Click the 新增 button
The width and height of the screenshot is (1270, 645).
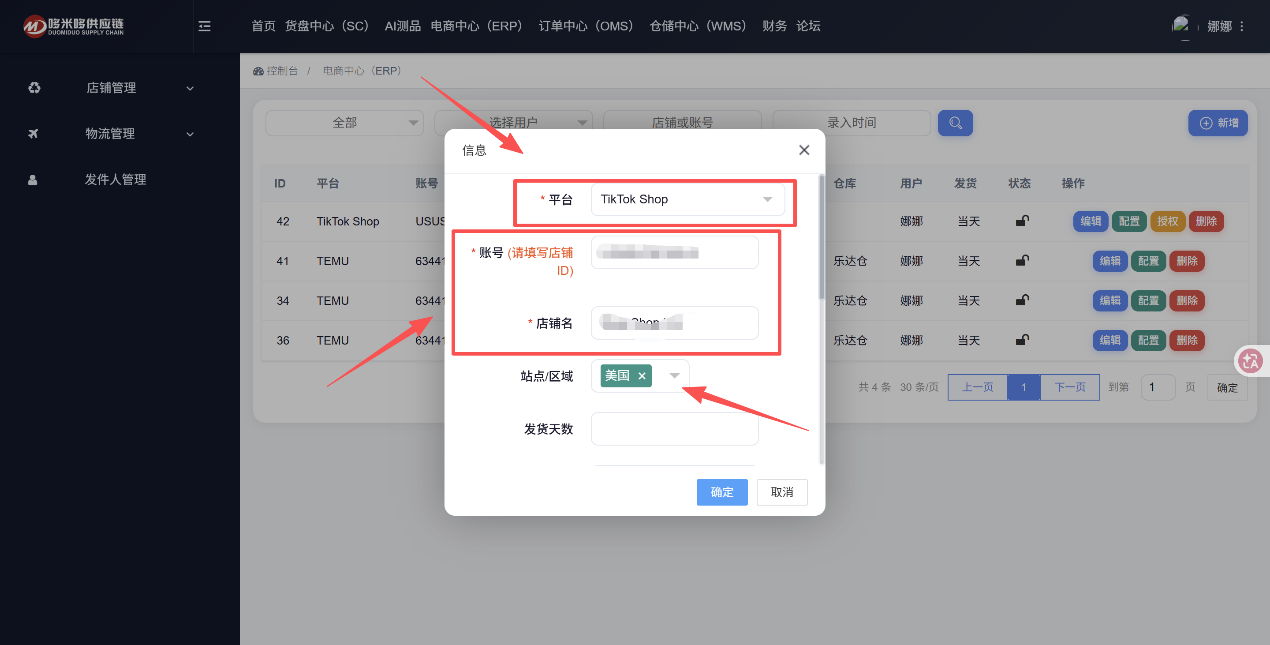click(1217, 123)
